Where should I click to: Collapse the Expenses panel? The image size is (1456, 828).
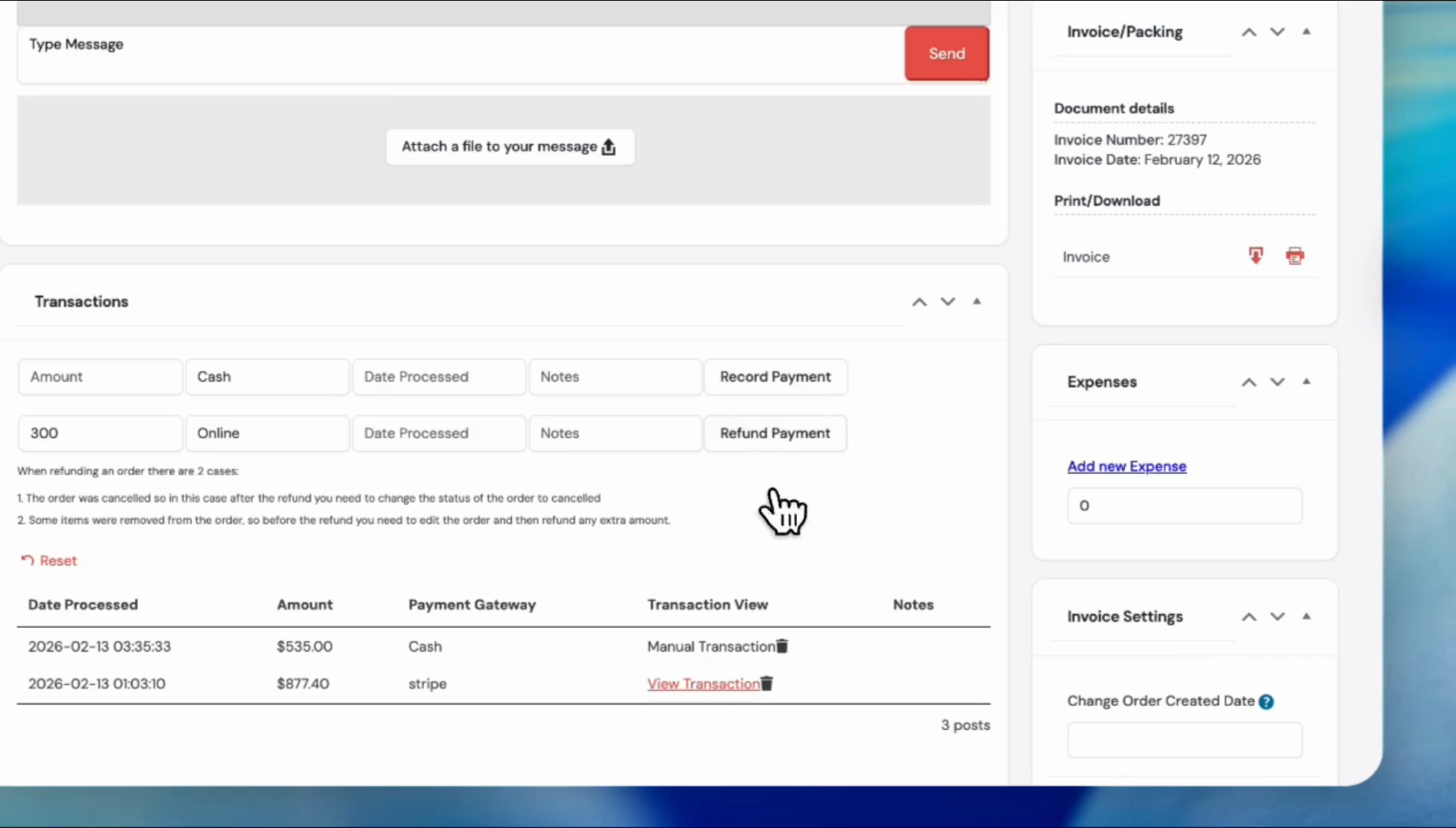(x=1307, y=381)
